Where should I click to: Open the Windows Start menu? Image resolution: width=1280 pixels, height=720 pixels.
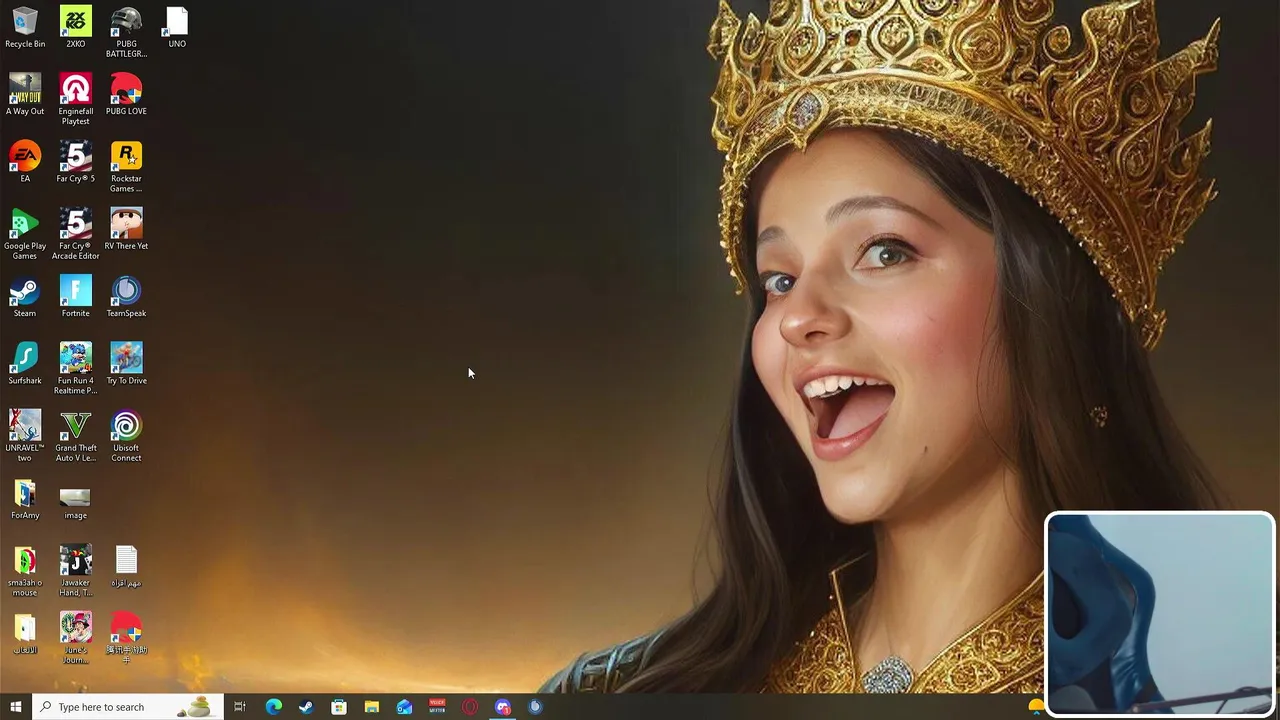(x=15, y=707)
